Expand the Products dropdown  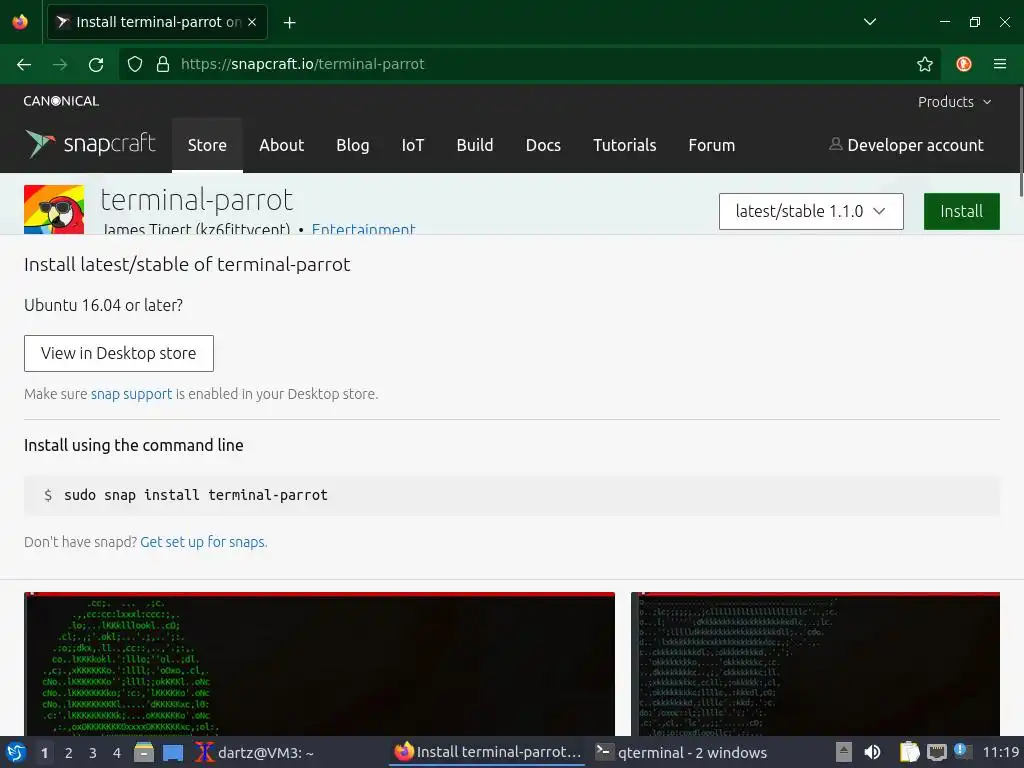(x=954, y=102)
